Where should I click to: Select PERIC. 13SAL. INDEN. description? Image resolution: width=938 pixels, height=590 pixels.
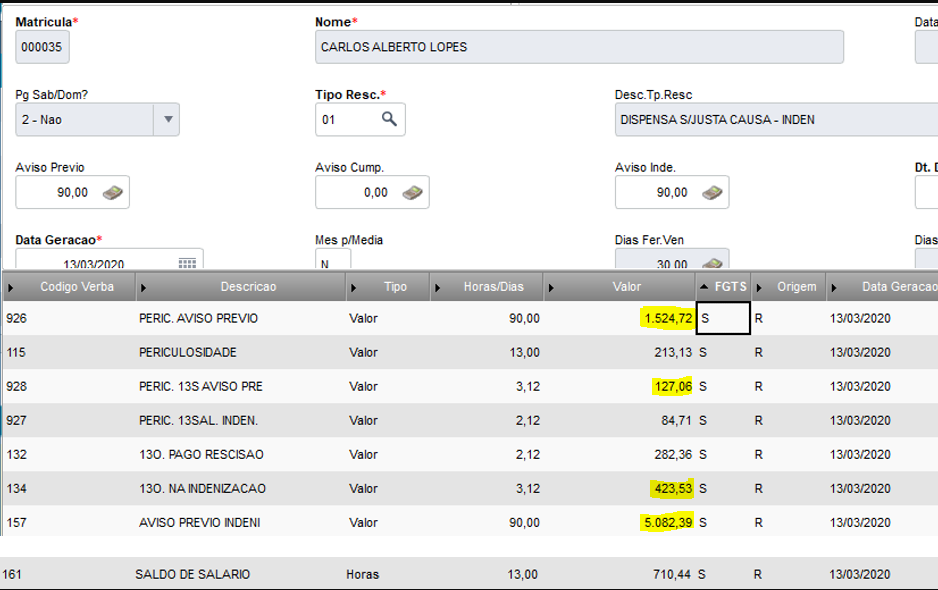(x=199, y=421)
